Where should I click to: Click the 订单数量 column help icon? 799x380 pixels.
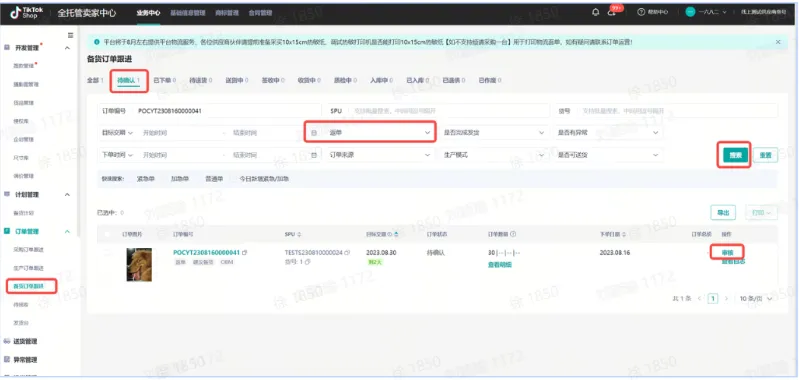pyautogui.click(x=513, y=234)
